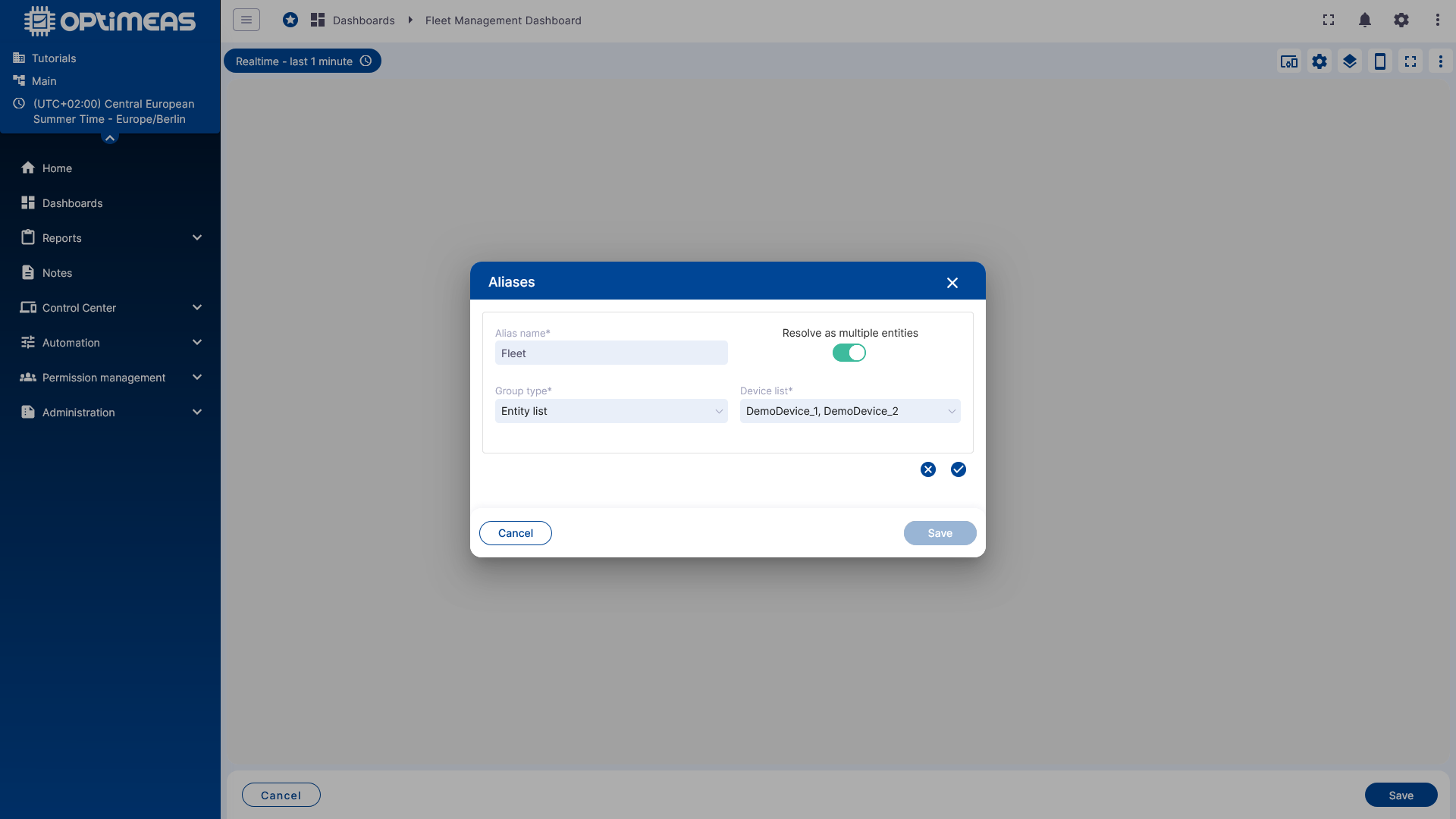The width and height of the screenshot is (1456, 819).
Task: Open notifications bell icon
Action: (1365, 20)
